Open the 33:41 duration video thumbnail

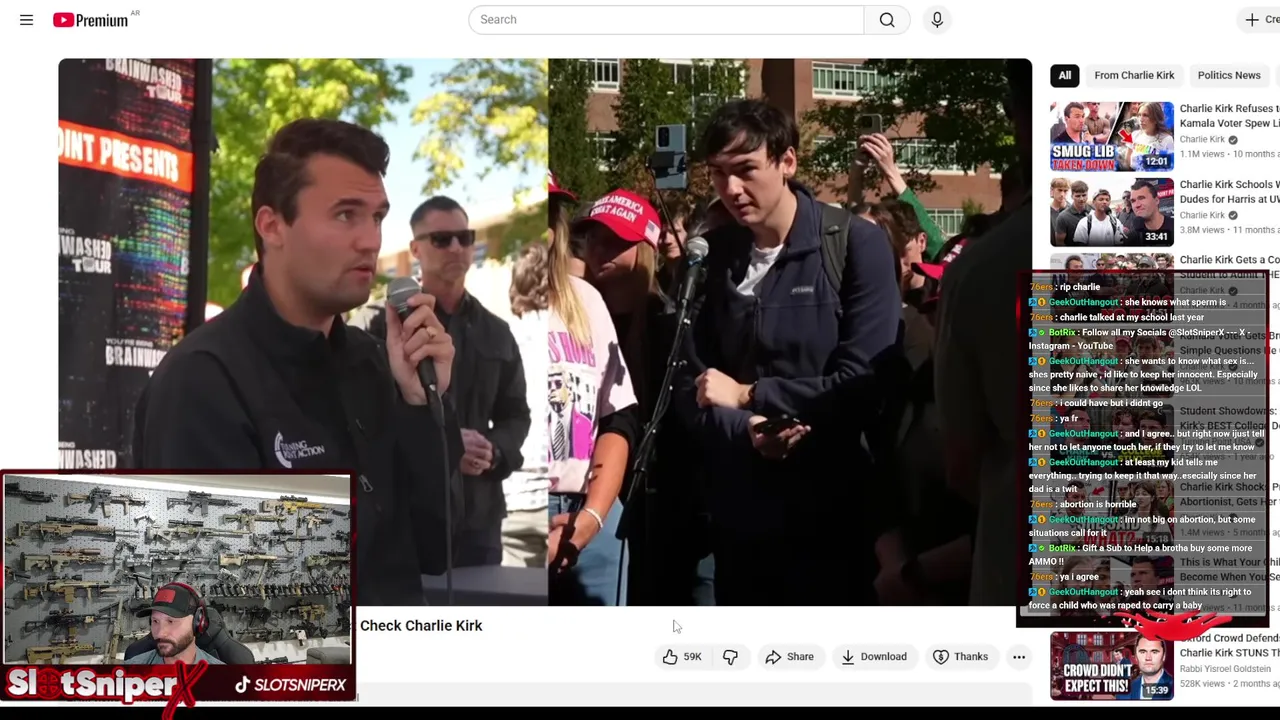point(1112,212)
